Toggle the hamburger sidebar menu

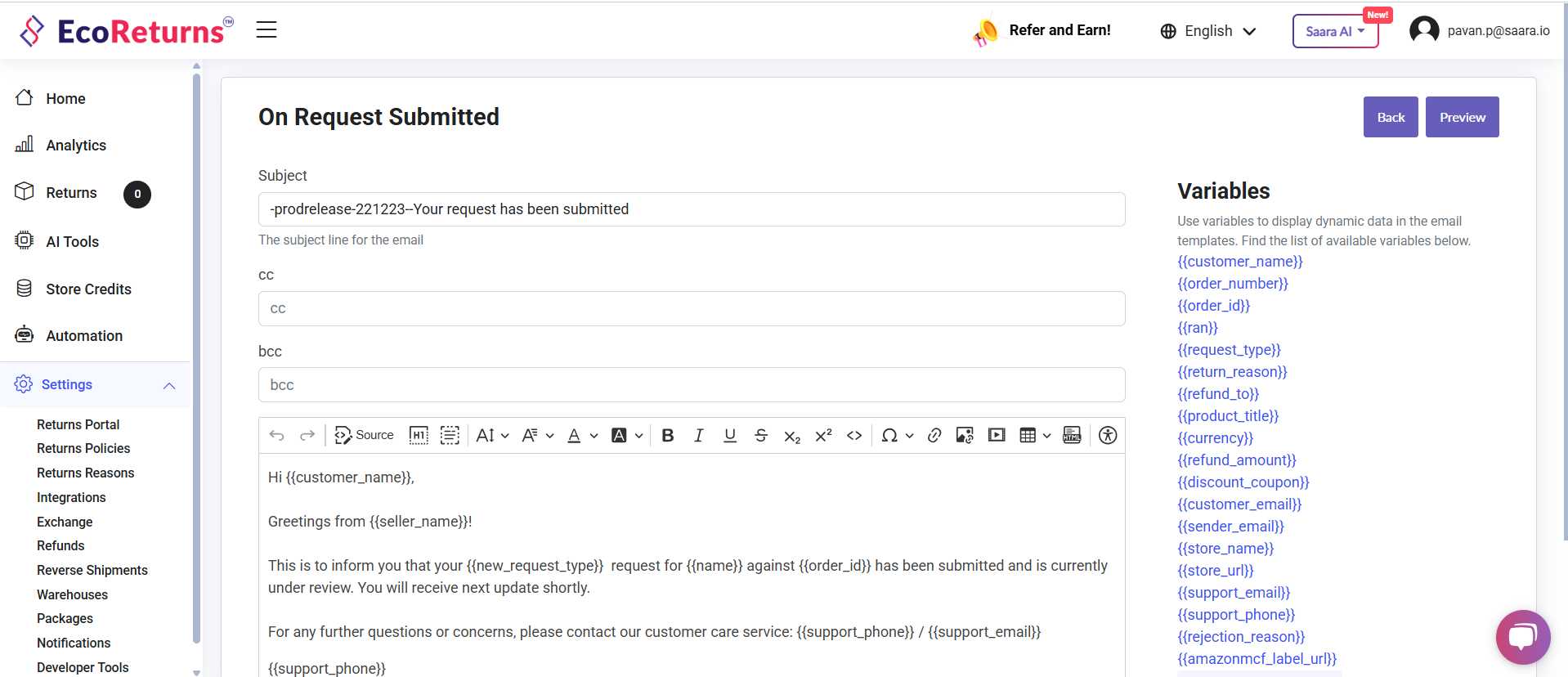(267, 30)
